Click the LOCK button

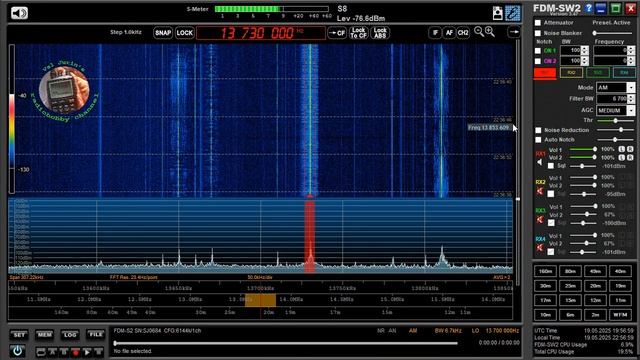pyautogui.click(x=184, y=33)
